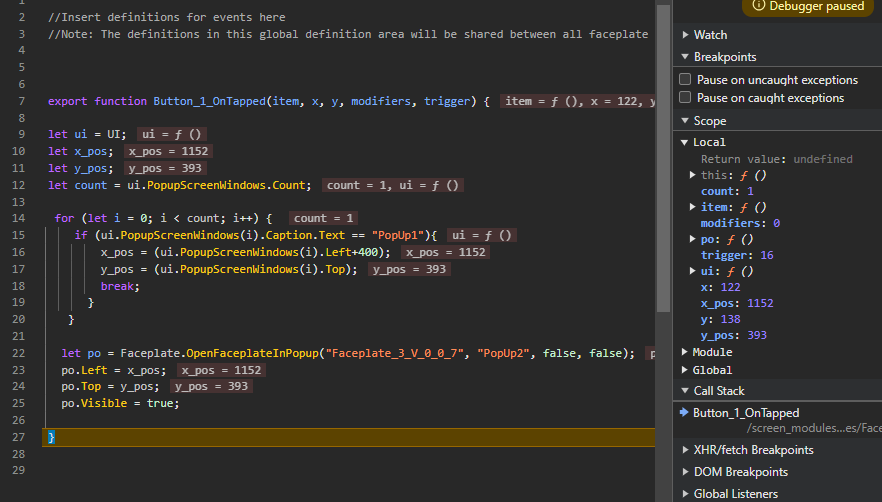Expand the Module scope group
The height and width of the screenshot is (502, 882).
685,352
